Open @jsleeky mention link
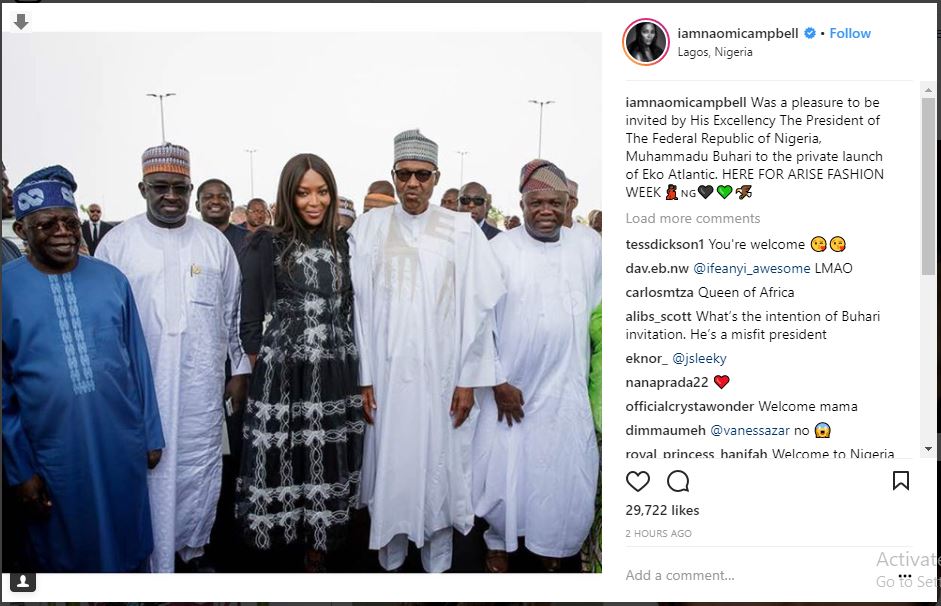 tap(699, 359)
